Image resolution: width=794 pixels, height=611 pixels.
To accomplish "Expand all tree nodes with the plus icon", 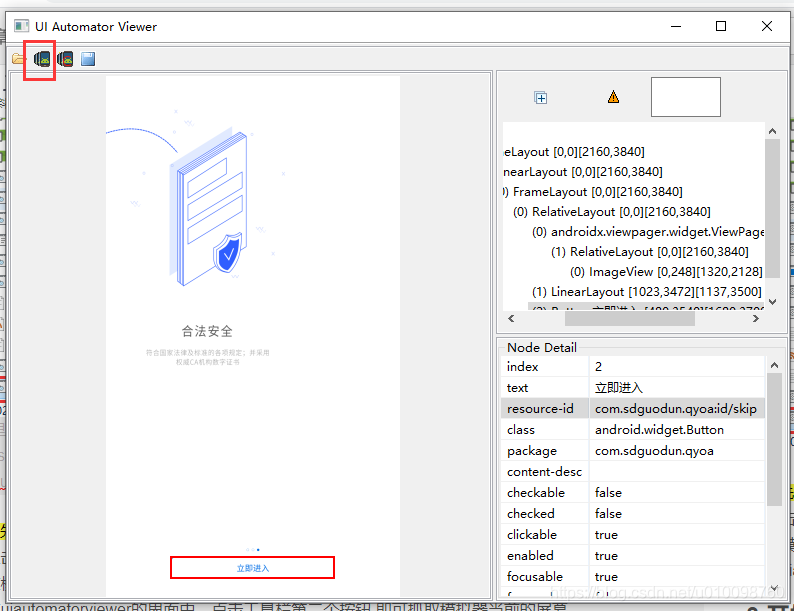I will click(x=541, y=98).
